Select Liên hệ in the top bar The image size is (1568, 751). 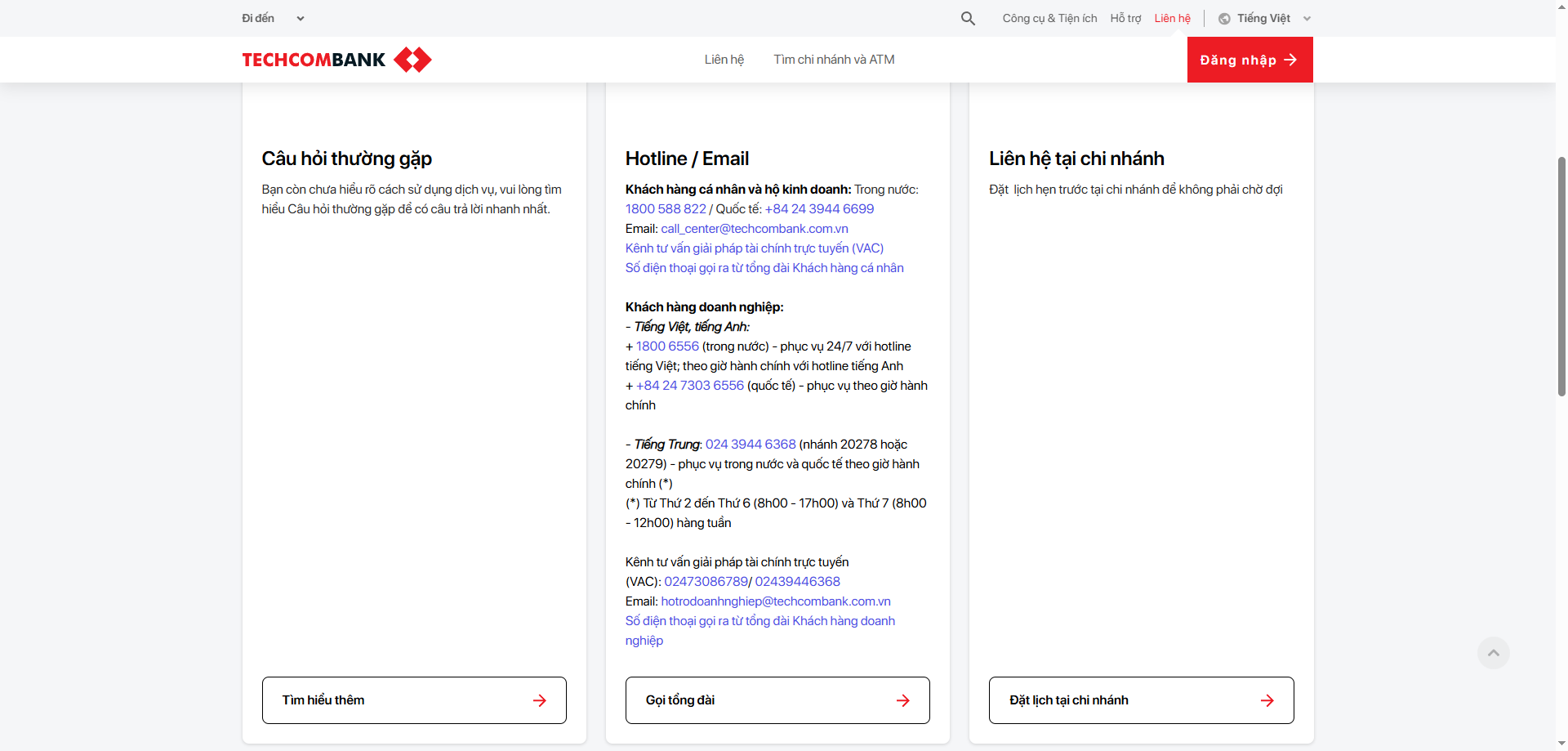pyautogui.click(x=1172, y=18)
